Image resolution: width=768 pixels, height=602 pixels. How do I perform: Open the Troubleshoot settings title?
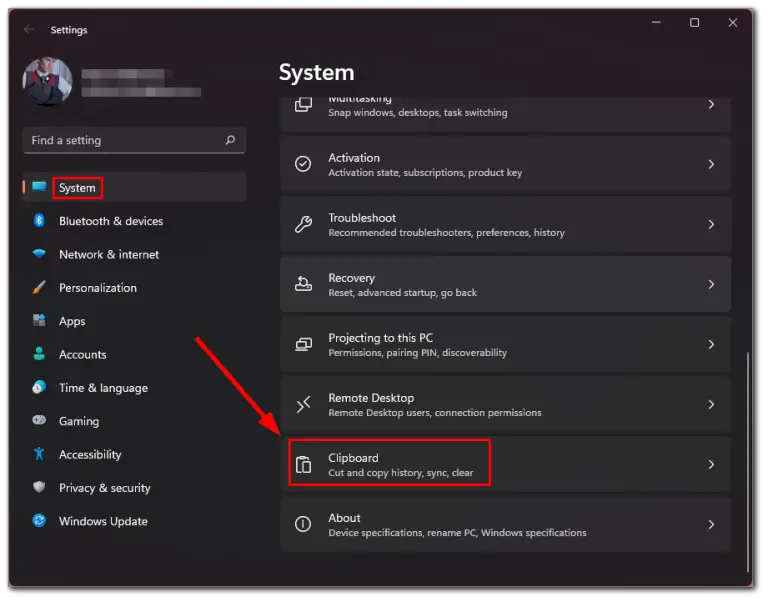point(362,218)
